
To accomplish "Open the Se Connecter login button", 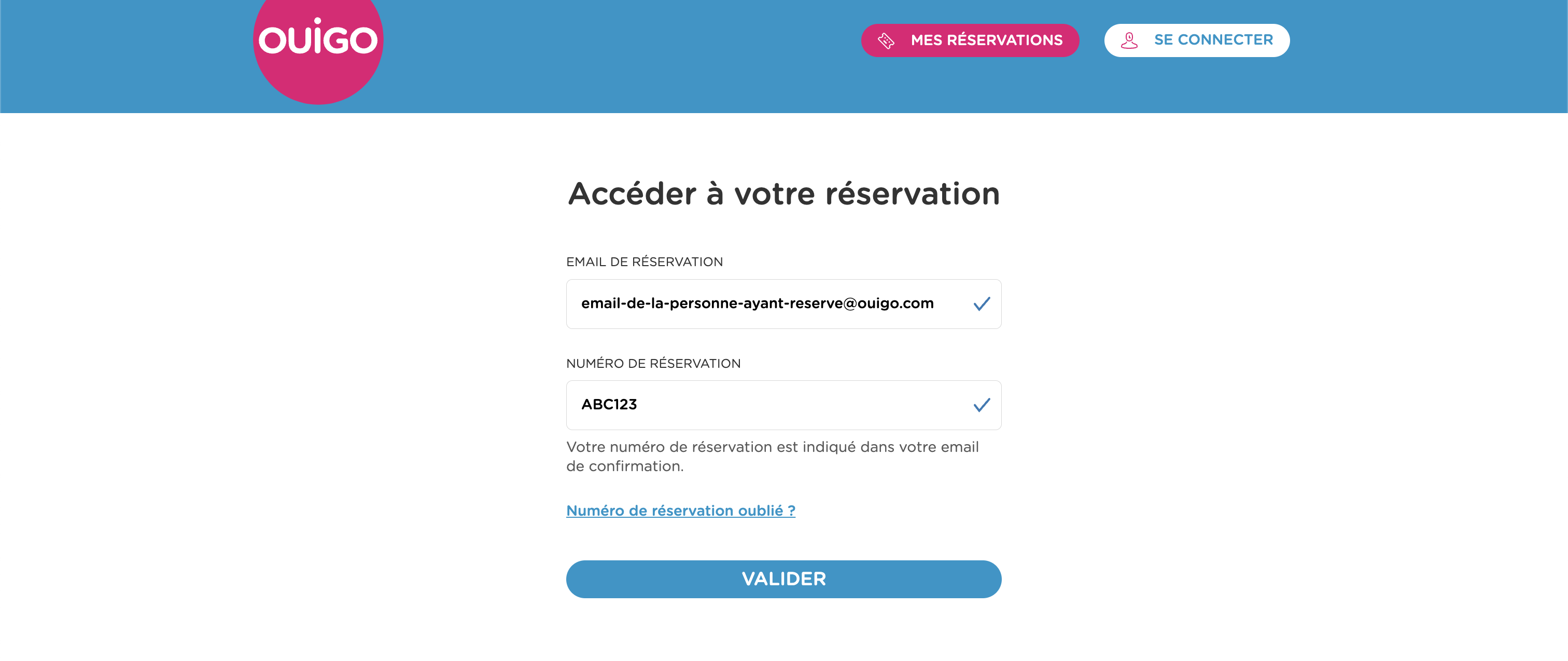I will click(x=1197, y=40).
